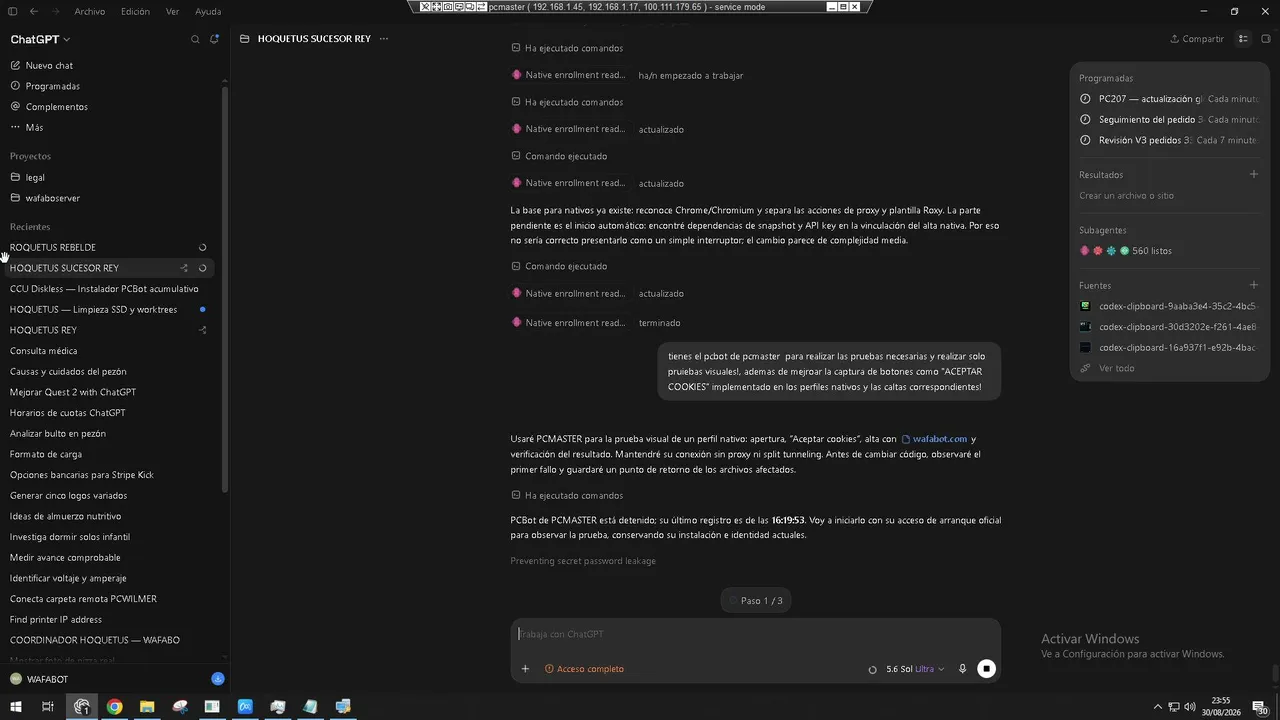The height and width of the screenshot is (720, 1280).
Task: Open Revisión V3 pedidos scheduled task
Action: tap(1169, 141)
